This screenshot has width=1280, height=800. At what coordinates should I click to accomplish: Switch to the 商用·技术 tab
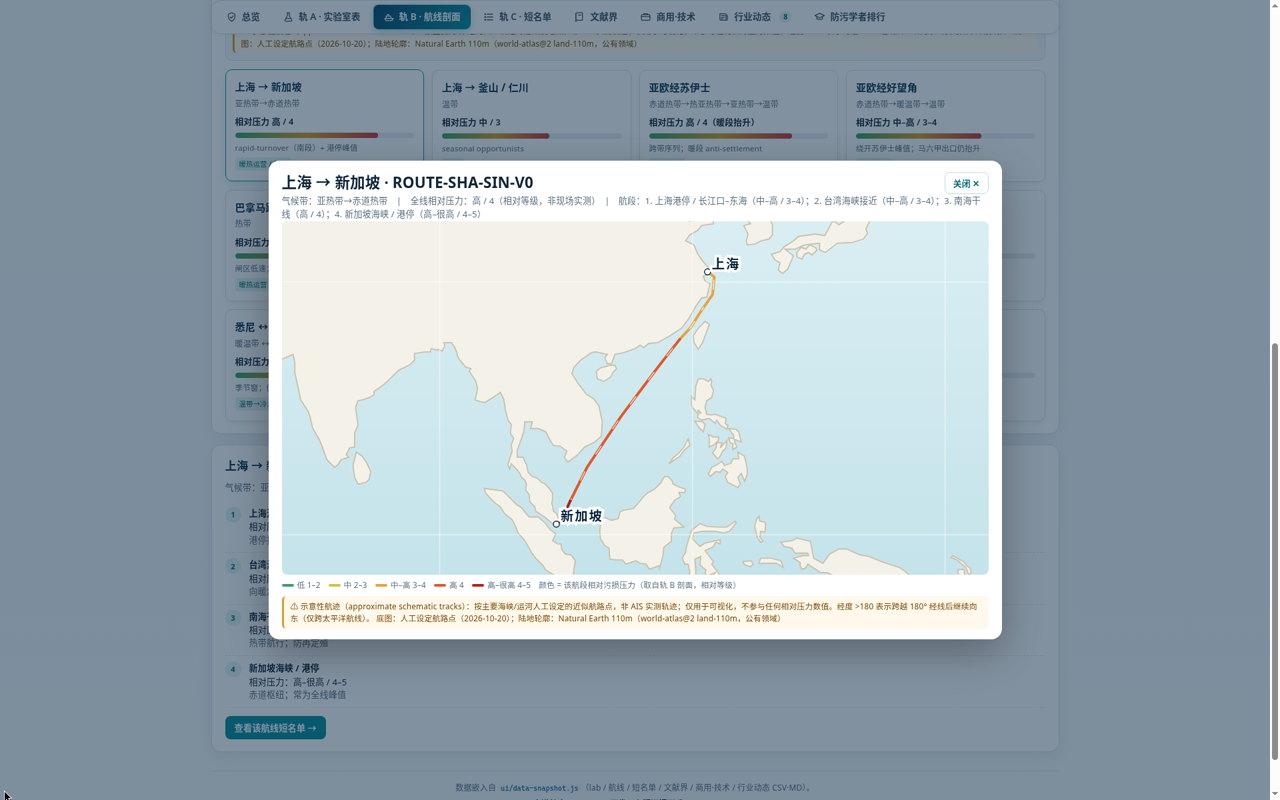click(668, 17)
